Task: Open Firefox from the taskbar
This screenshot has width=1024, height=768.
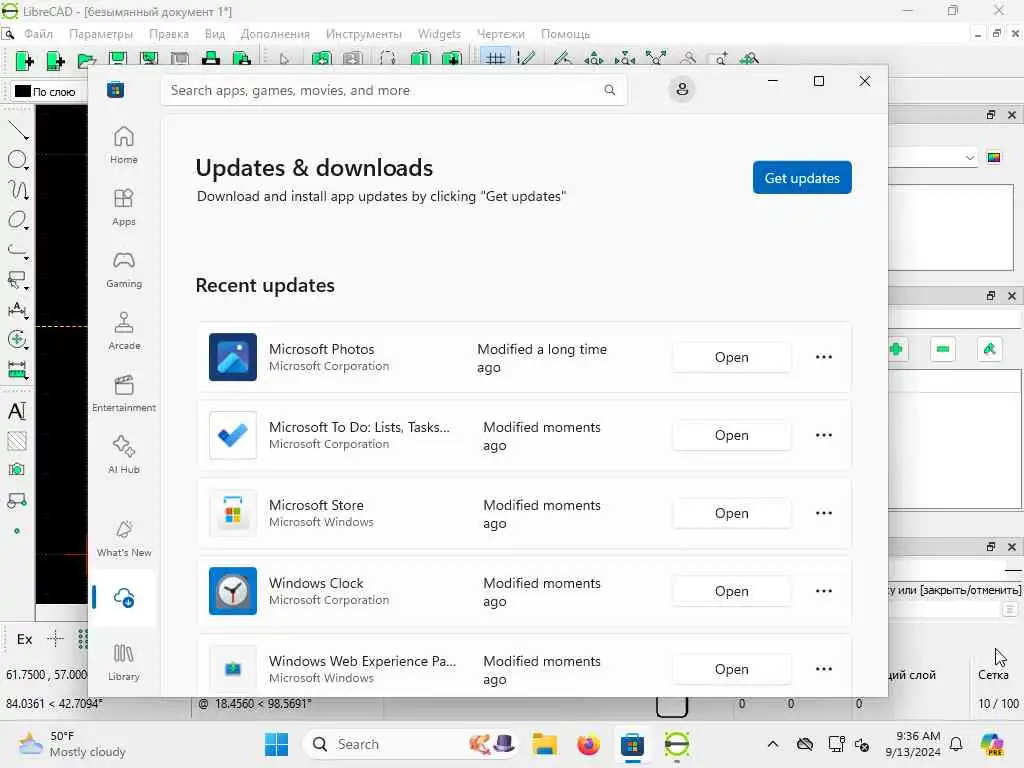Action: coord(588,744)
